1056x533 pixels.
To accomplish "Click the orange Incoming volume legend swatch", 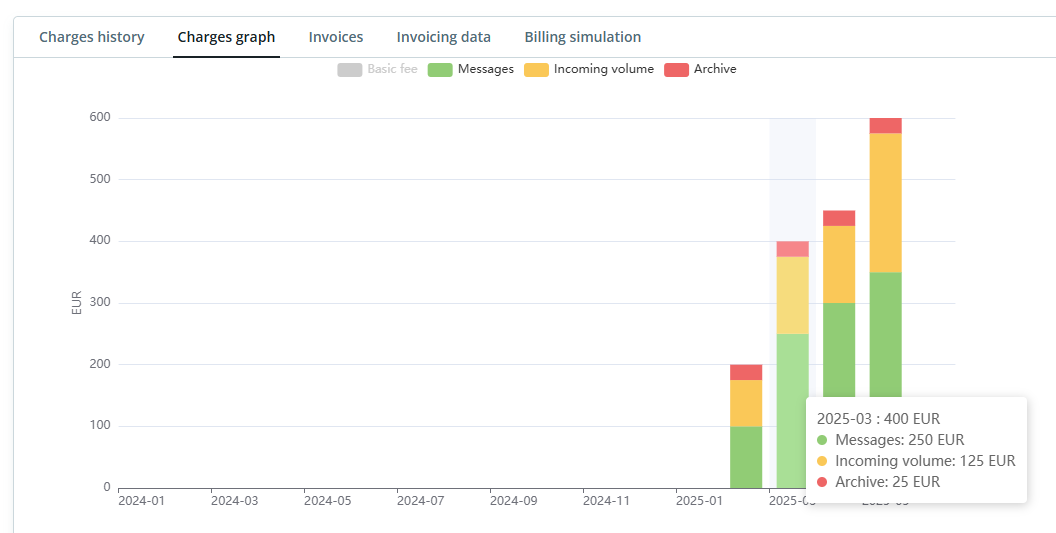I will (536, 69).
